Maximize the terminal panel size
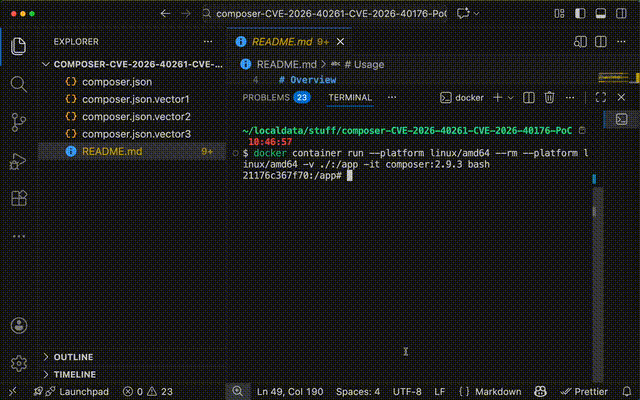640x400 pixels. pyautogui.click(x=600, y=98)
